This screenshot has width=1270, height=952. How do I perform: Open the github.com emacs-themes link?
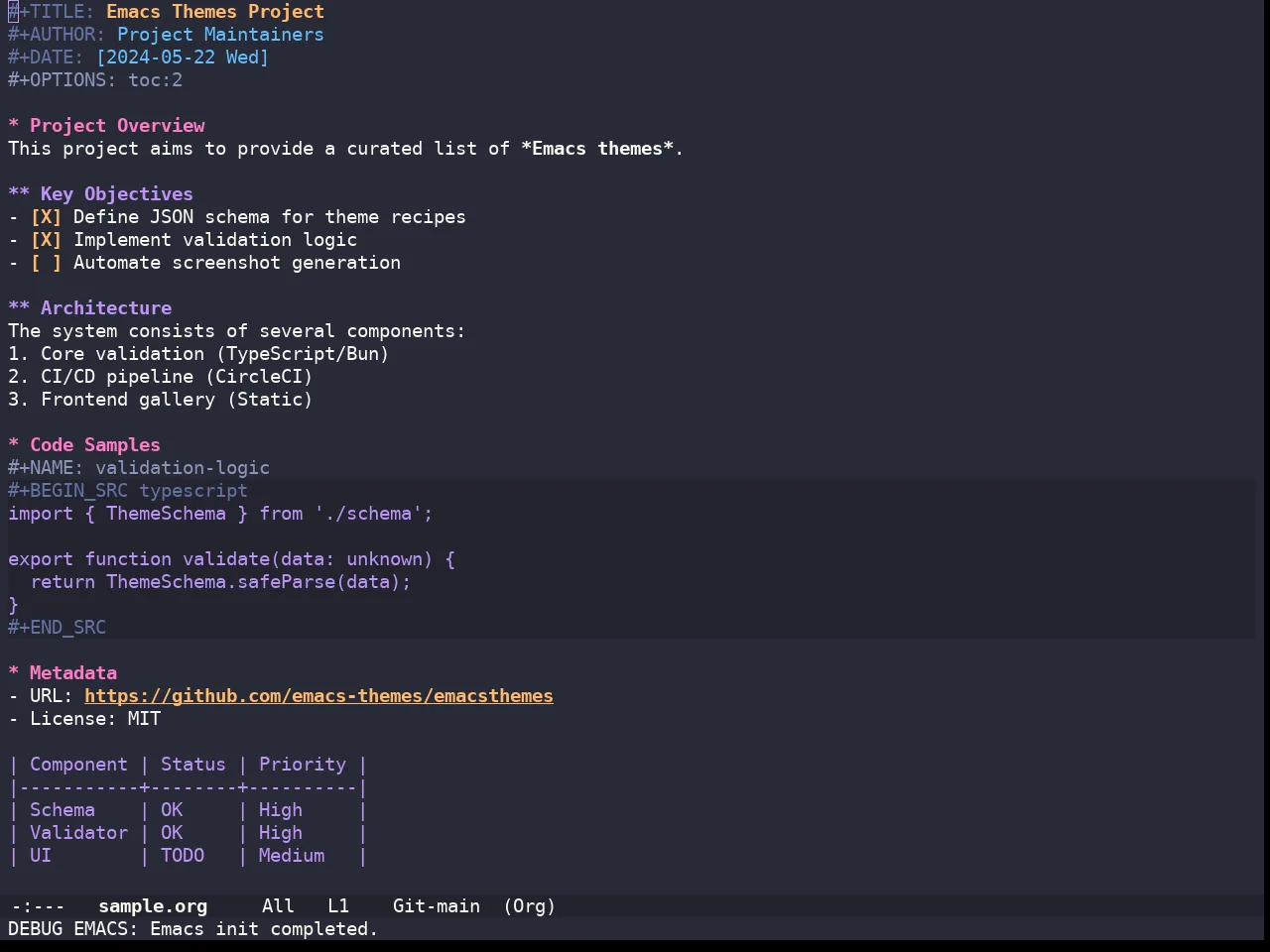tap(318, 696)
